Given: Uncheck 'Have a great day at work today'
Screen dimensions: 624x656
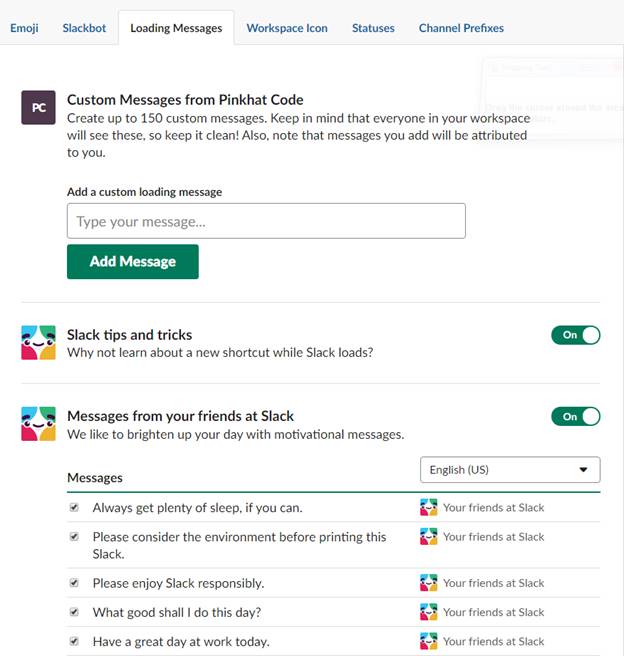Looking at the screenshot, I should coord(74,641).
